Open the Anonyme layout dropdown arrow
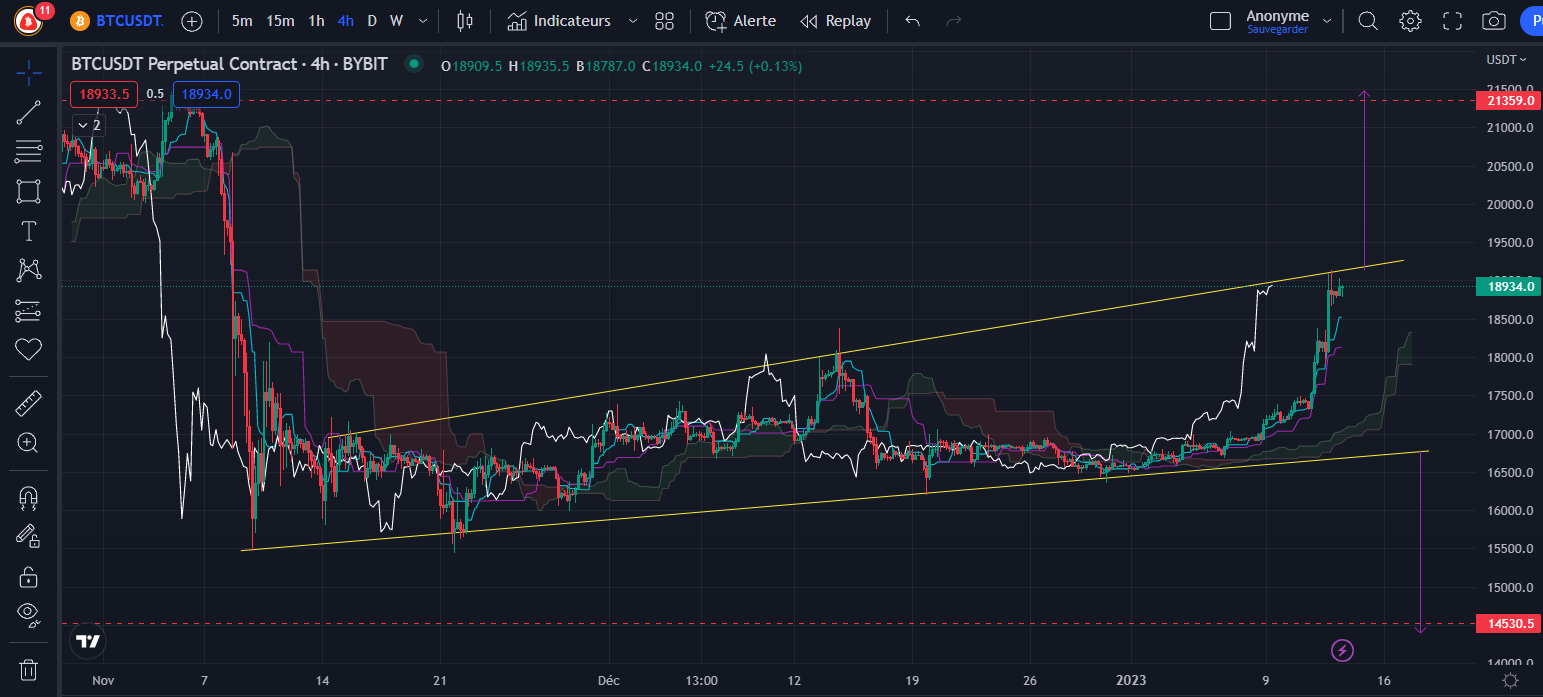This screenshot has width=1543, height=697. (1327, 21)
